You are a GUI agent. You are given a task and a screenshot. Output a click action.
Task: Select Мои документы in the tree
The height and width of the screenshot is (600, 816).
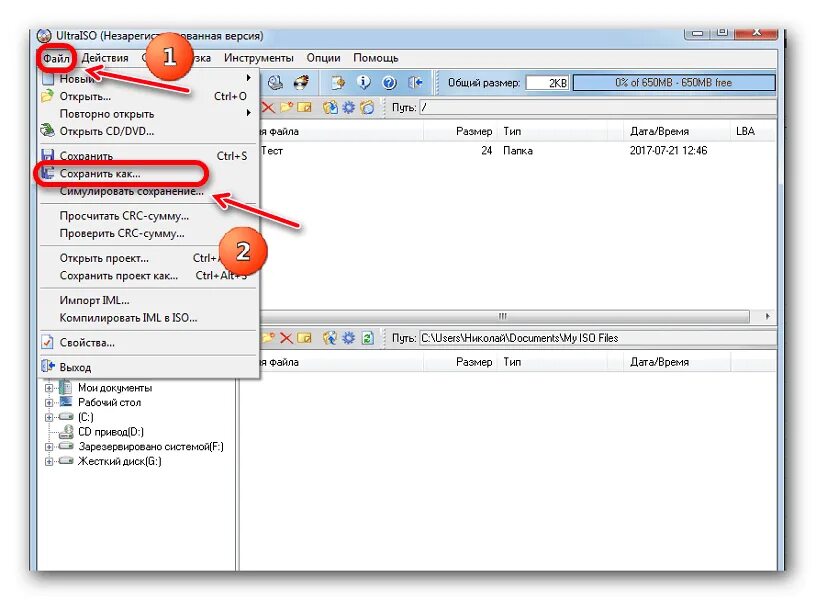pos(115,388)
